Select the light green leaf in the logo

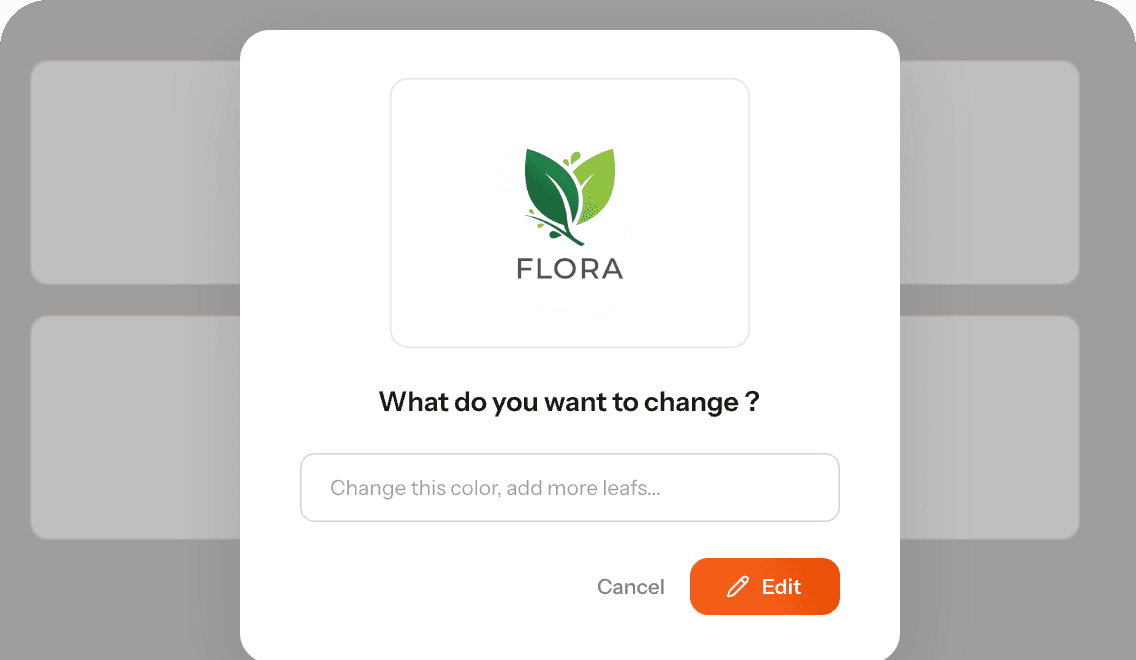tap(598, 180)
